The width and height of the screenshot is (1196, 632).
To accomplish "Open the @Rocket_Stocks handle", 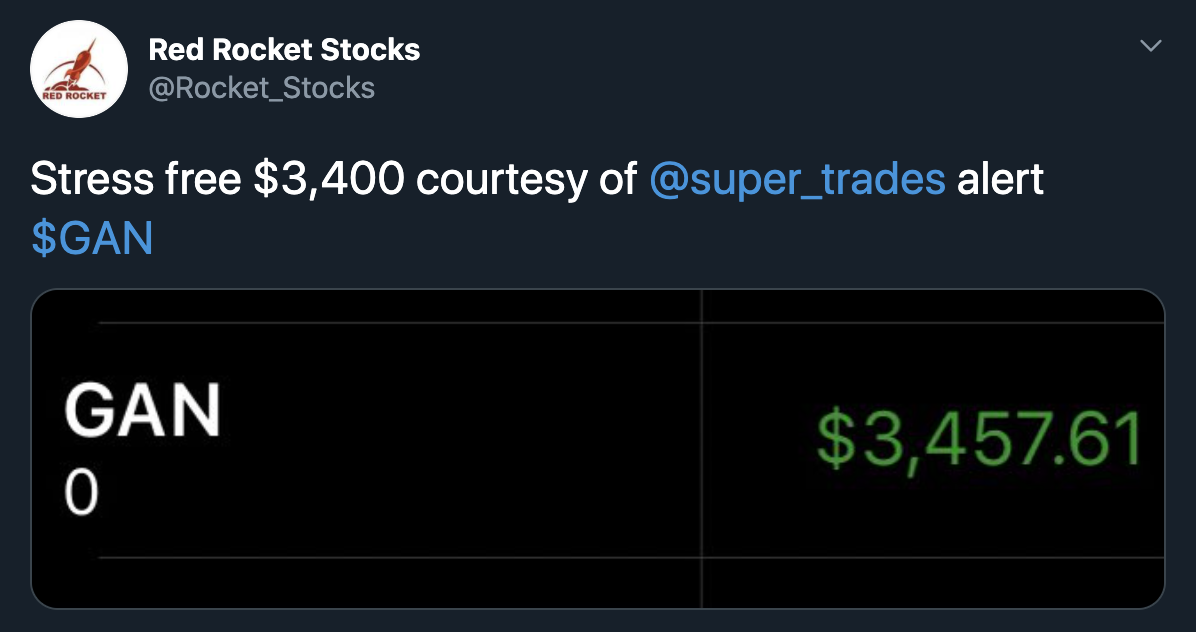I will (x=261, y=88).
